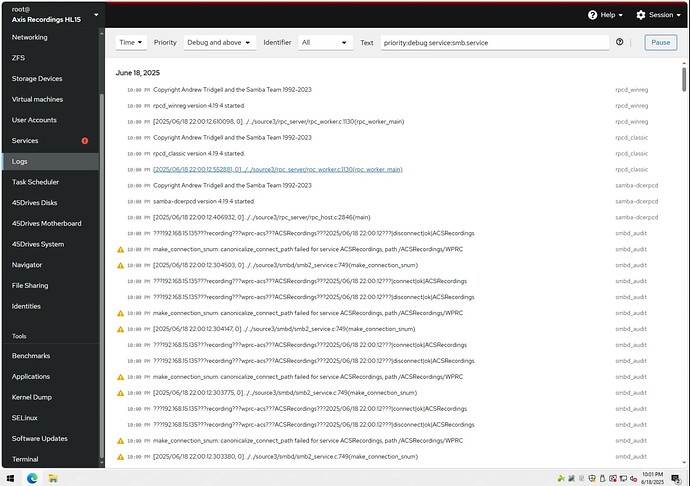Click warning icon on the 303775 log entry
Screen dimensions: 690x486
[x=120, y=393]
